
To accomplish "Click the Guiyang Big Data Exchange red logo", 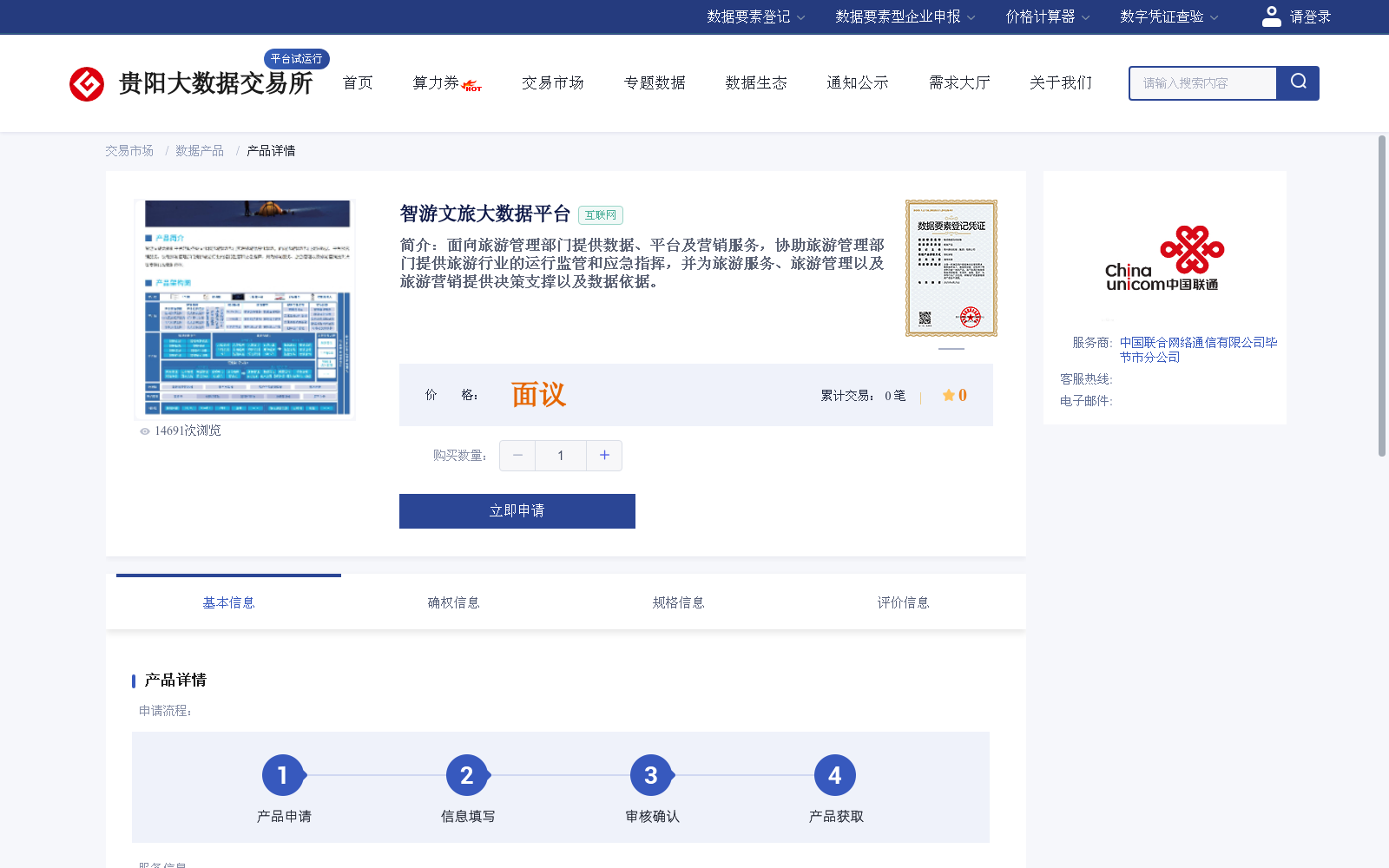I will coord(87,83).
